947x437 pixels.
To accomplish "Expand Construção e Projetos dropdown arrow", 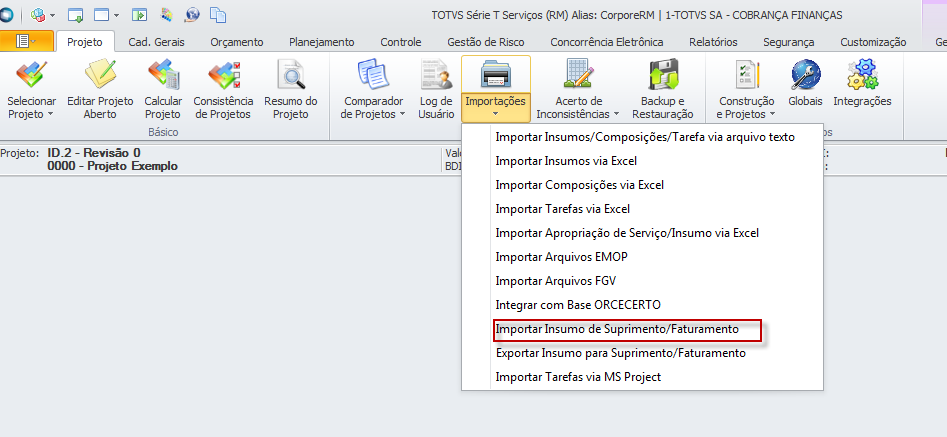I will [771, 114].
